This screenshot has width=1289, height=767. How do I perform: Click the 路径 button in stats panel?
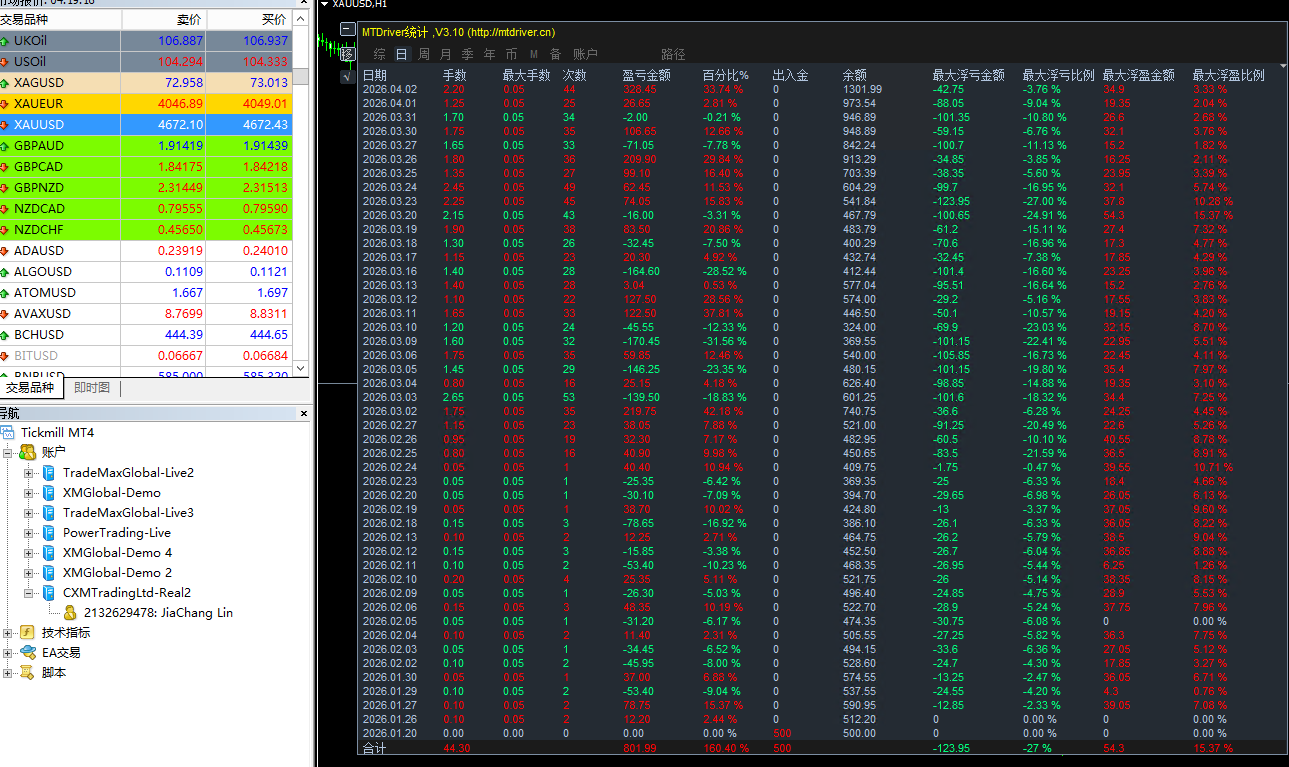[673, 54]
